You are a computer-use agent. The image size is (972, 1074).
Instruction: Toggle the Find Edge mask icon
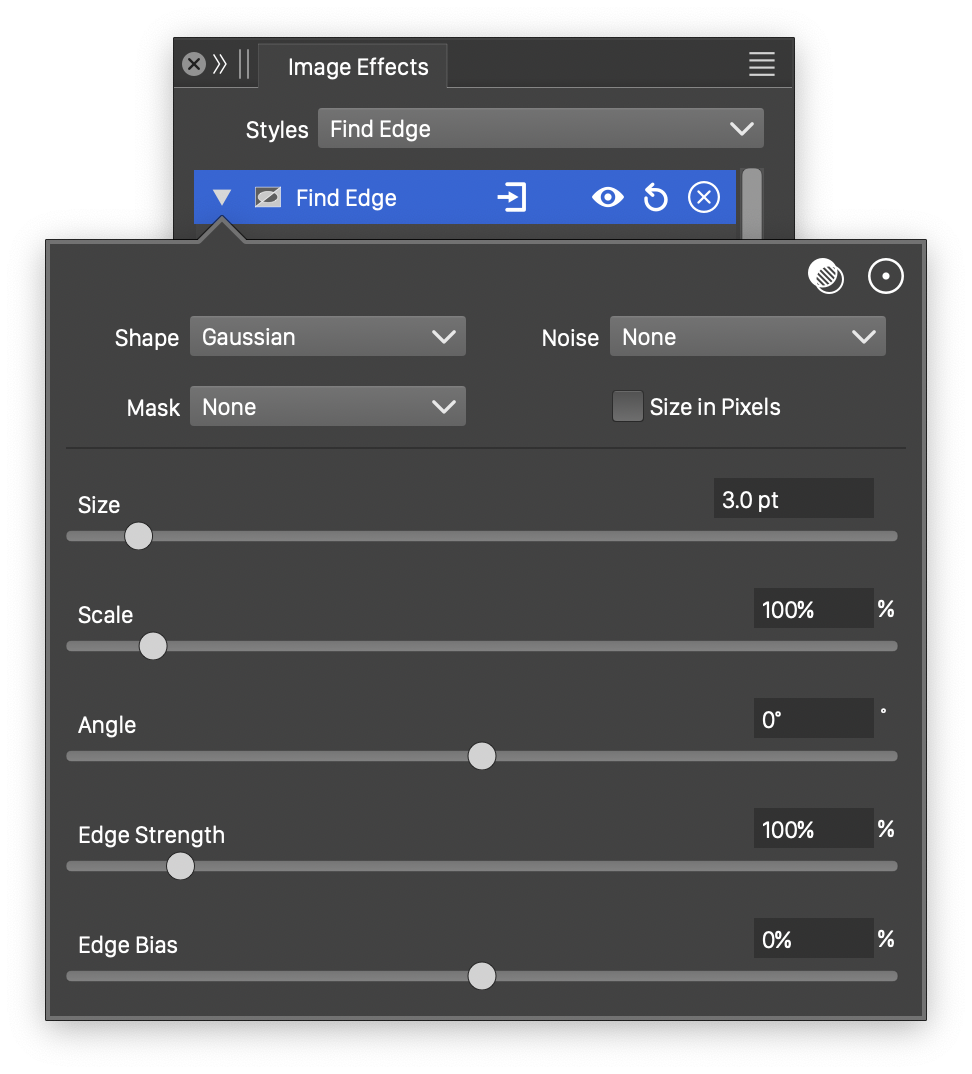point(267,198)
